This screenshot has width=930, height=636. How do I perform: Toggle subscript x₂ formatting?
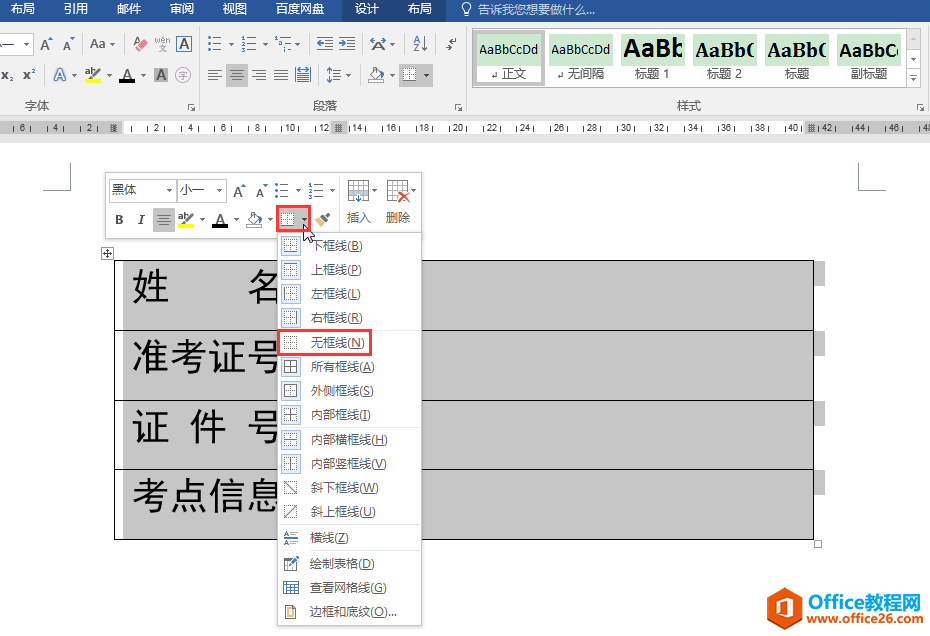[x=7, y=75]
